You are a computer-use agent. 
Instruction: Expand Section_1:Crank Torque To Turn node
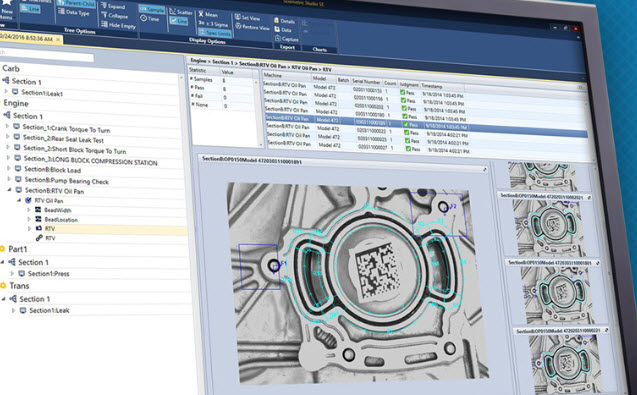coord(7,126)
